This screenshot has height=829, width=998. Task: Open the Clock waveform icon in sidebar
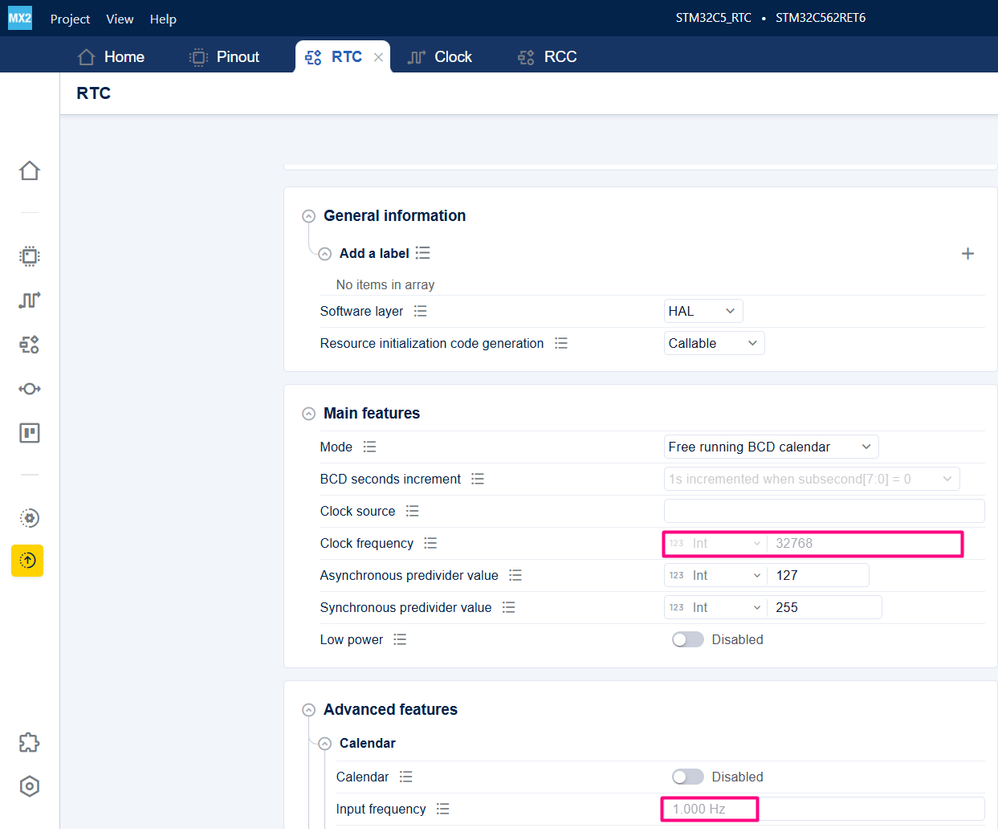(29, 300)
